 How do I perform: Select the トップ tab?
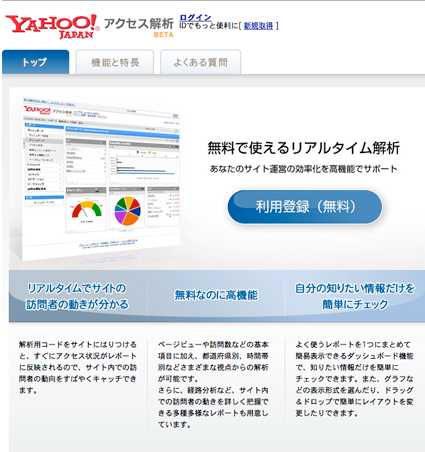(x=35, y=62)
